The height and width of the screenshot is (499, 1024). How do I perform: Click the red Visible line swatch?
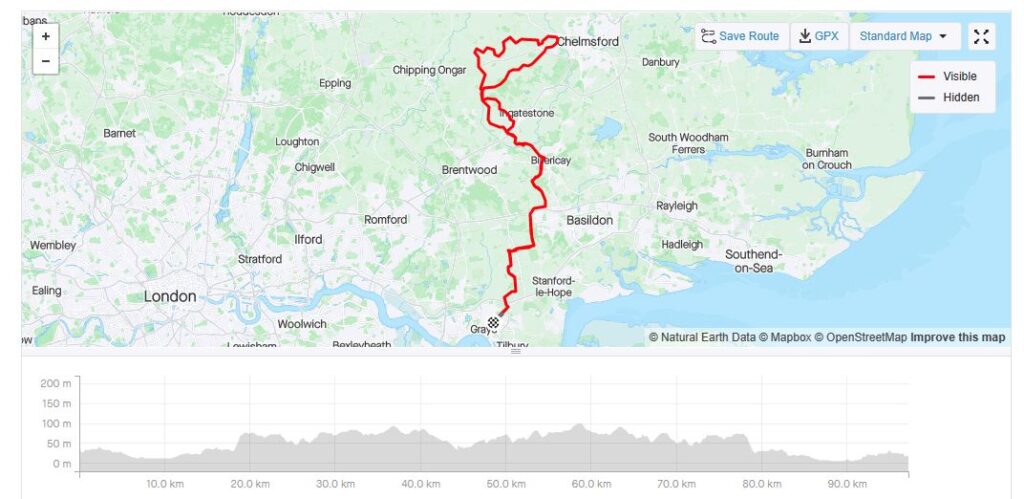click(926, 76)
